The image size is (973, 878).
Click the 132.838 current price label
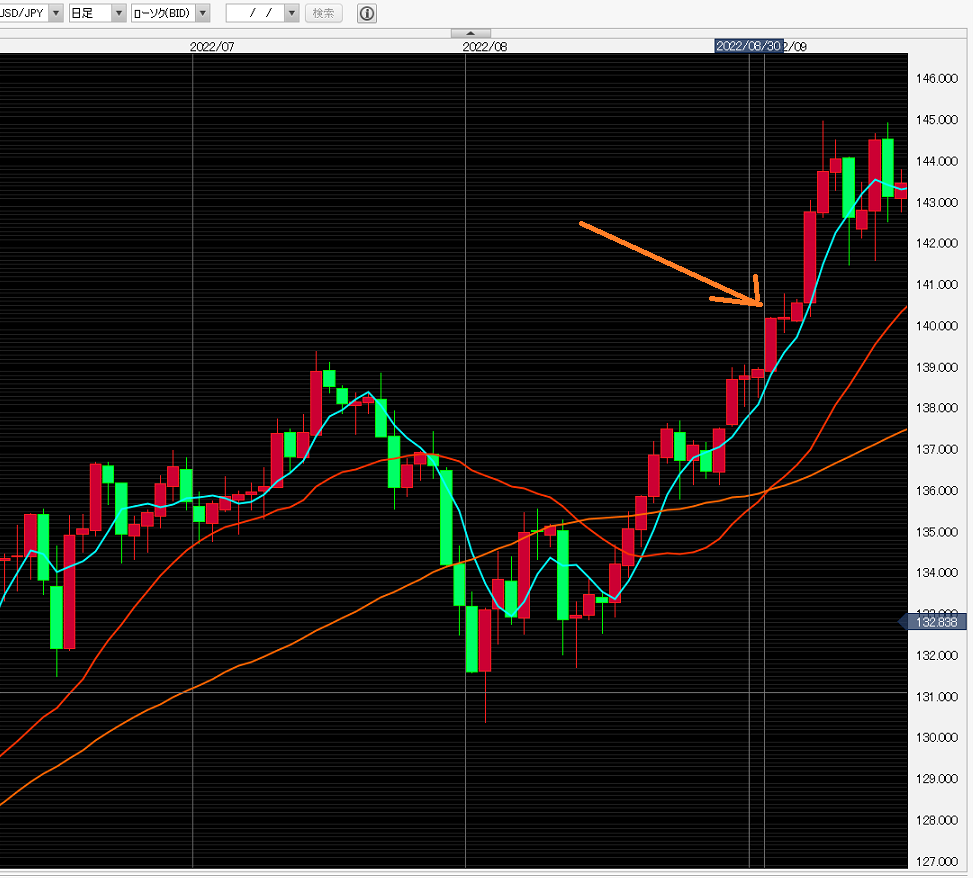[x=936, y=622]
